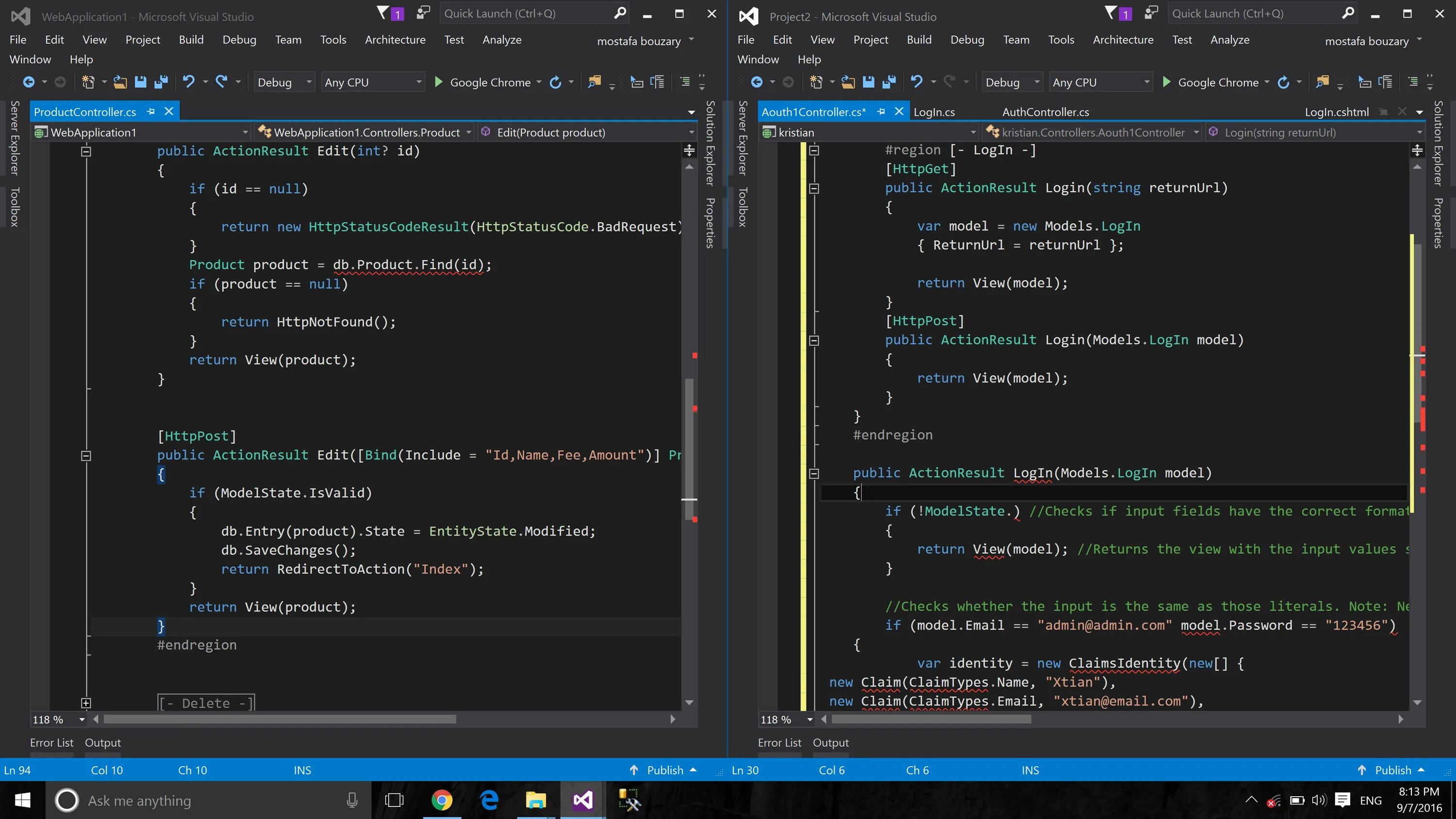Click Save All in the WebApplication1 toolbar

tap(161, 82)
